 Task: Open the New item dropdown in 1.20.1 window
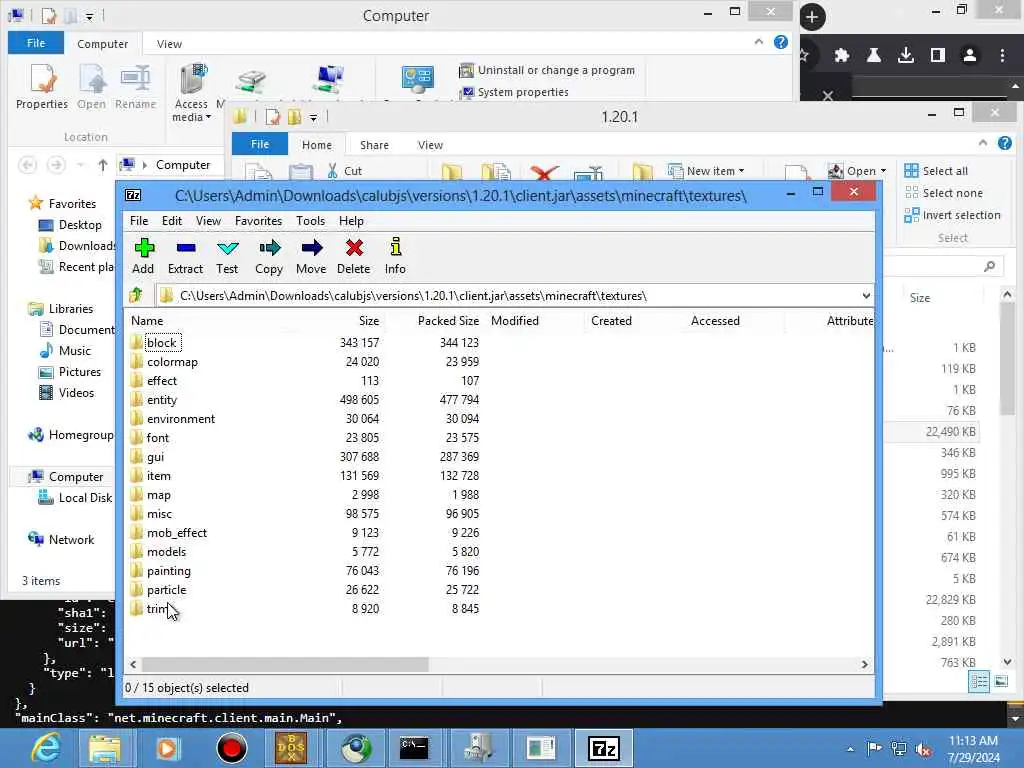click(707, 171)
